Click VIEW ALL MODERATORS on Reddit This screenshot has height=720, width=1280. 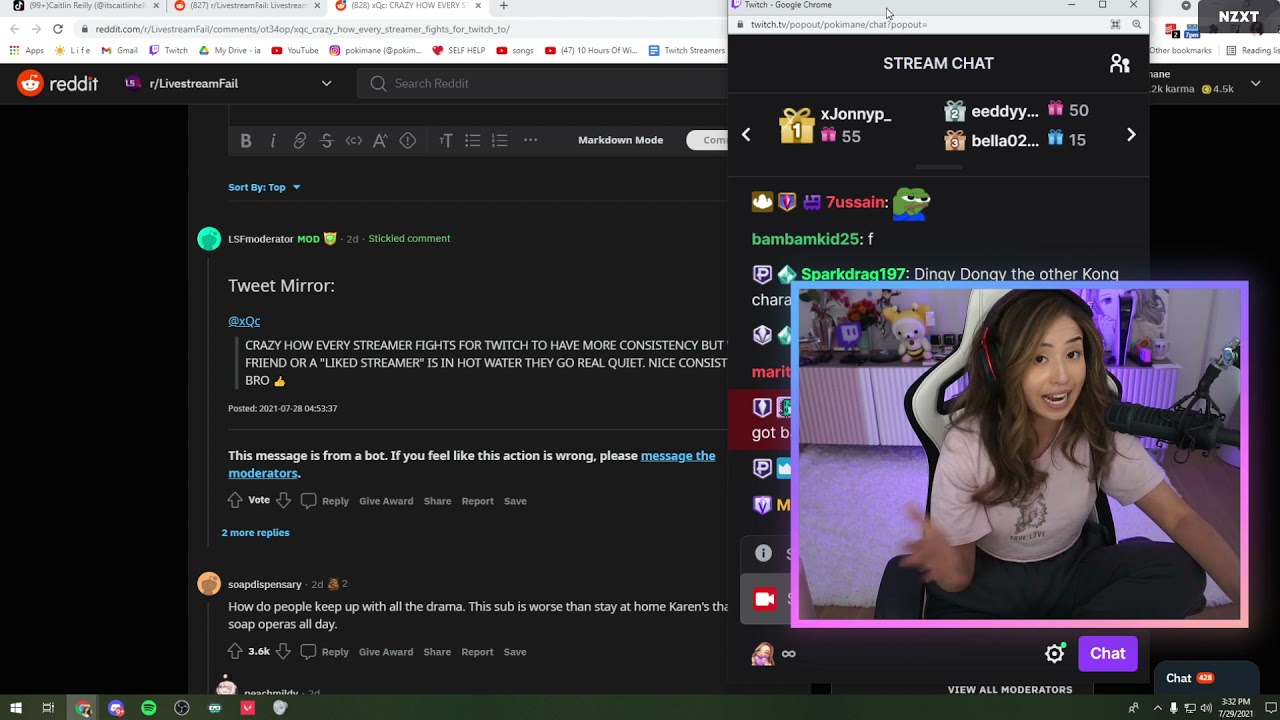point(1009,689)
